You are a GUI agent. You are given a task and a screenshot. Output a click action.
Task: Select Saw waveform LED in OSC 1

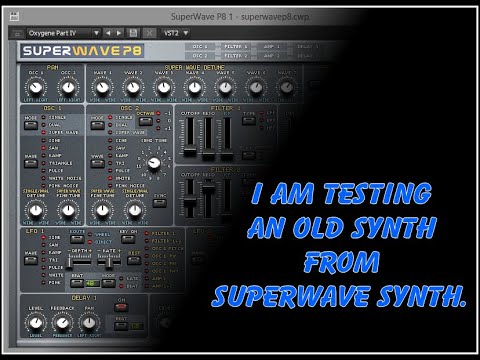(x=43, y=148)
